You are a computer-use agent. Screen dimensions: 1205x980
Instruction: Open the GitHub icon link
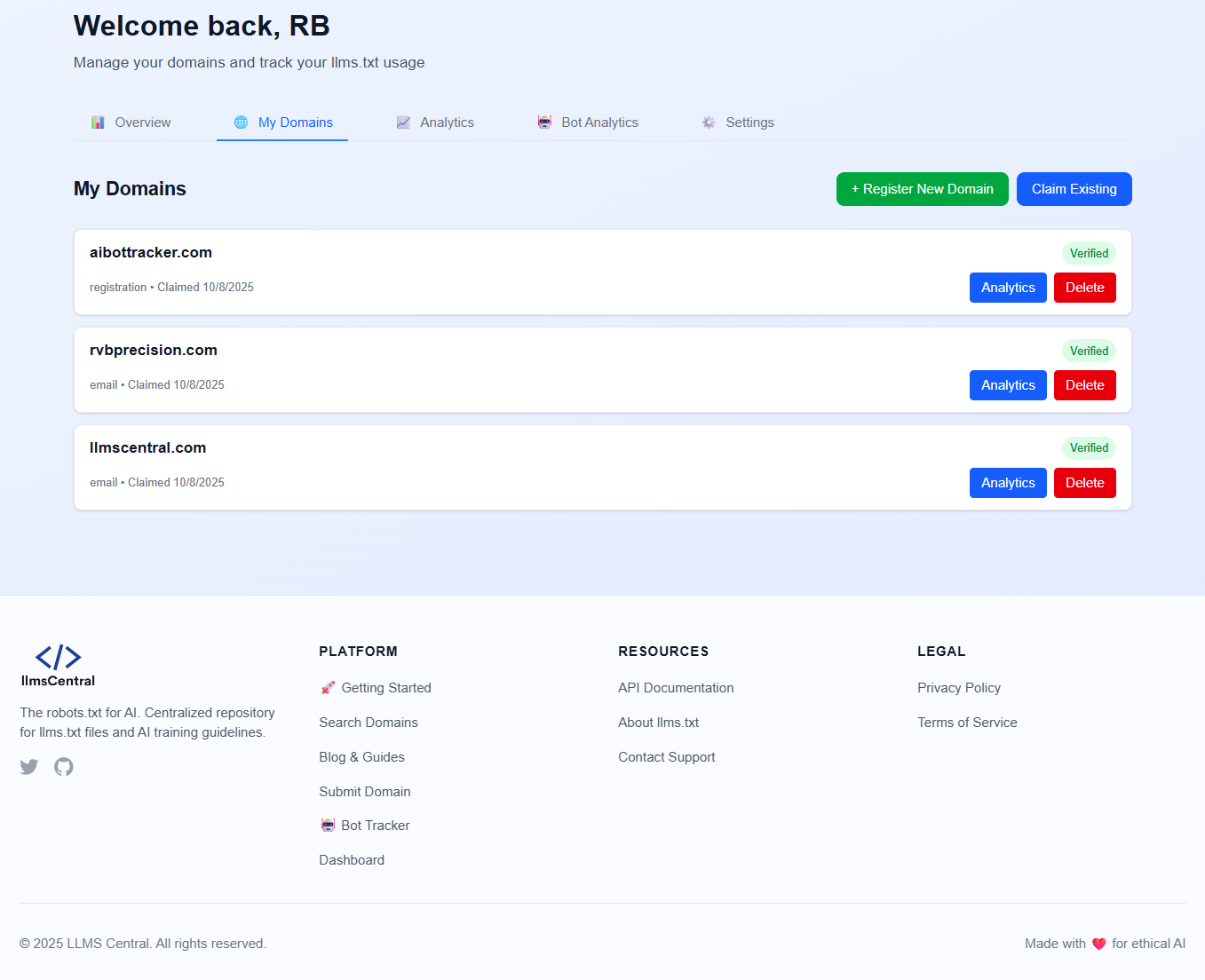click(63, 766)
